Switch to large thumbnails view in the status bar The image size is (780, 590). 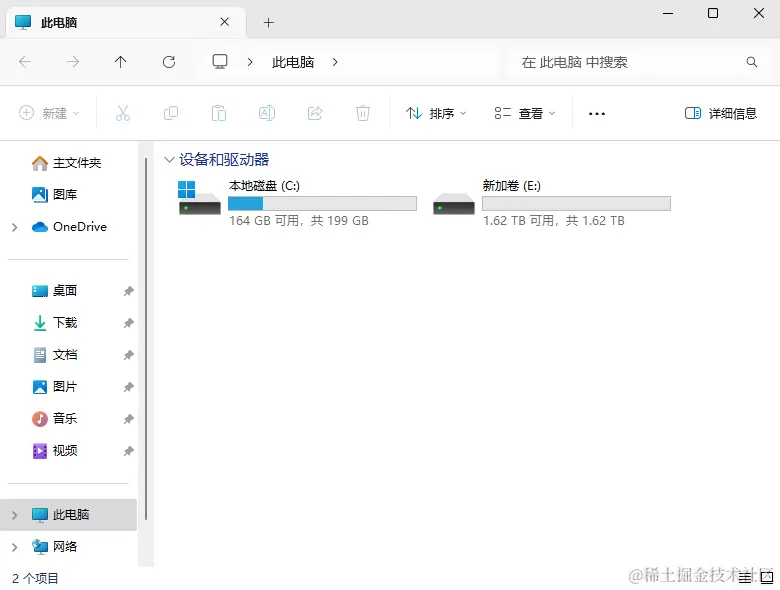(x=767, y=578)
